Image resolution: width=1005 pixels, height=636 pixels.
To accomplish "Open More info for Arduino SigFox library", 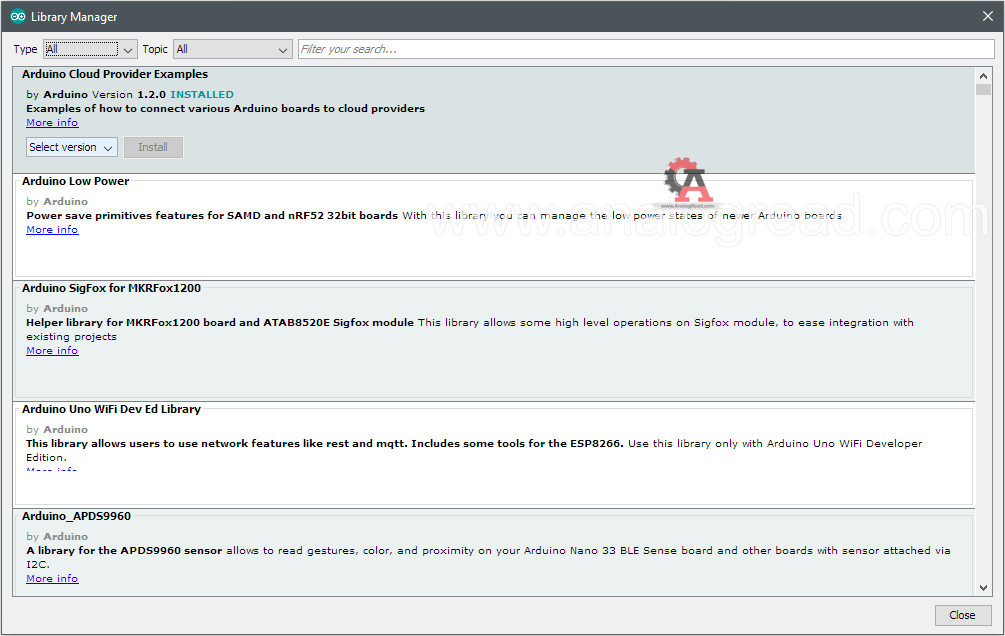I will [x=52, y=351].
